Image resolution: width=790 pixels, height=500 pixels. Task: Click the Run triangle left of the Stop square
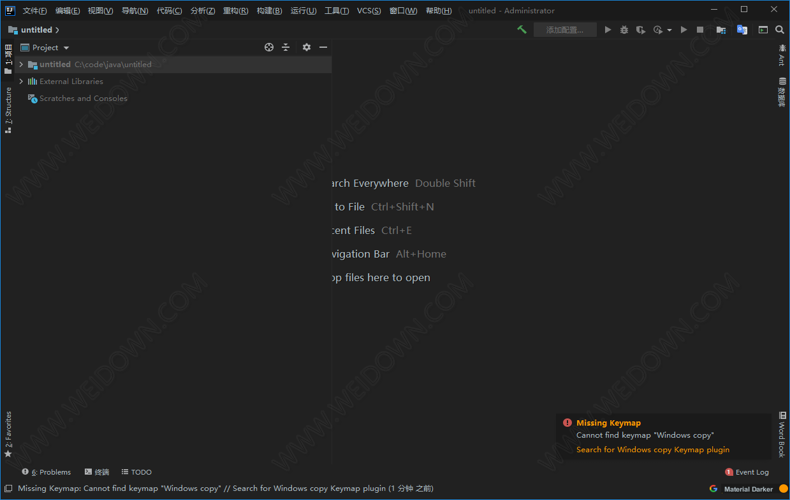coord(684,30)
